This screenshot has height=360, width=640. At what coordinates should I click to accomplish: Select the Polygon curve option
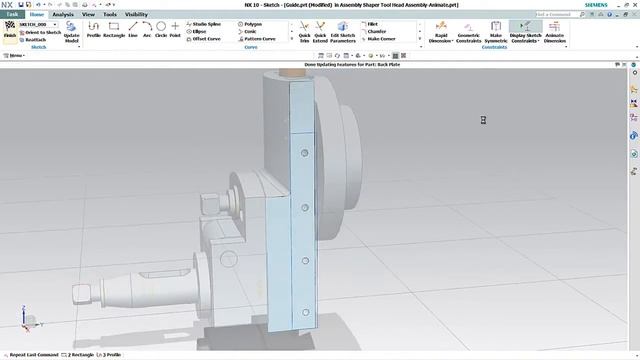coord(250,24)
